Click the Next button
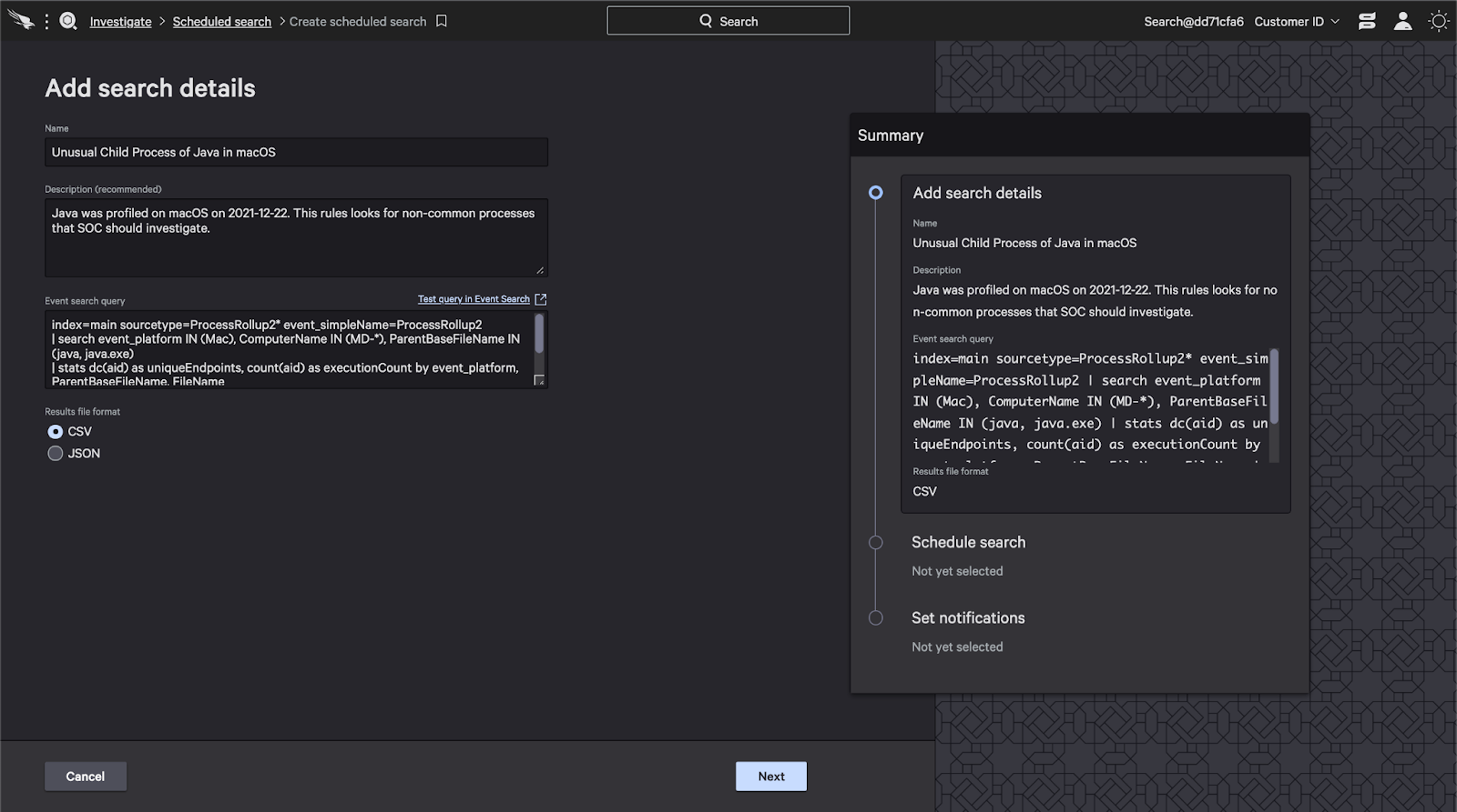The image size is (1457, 812). (771, 776)
